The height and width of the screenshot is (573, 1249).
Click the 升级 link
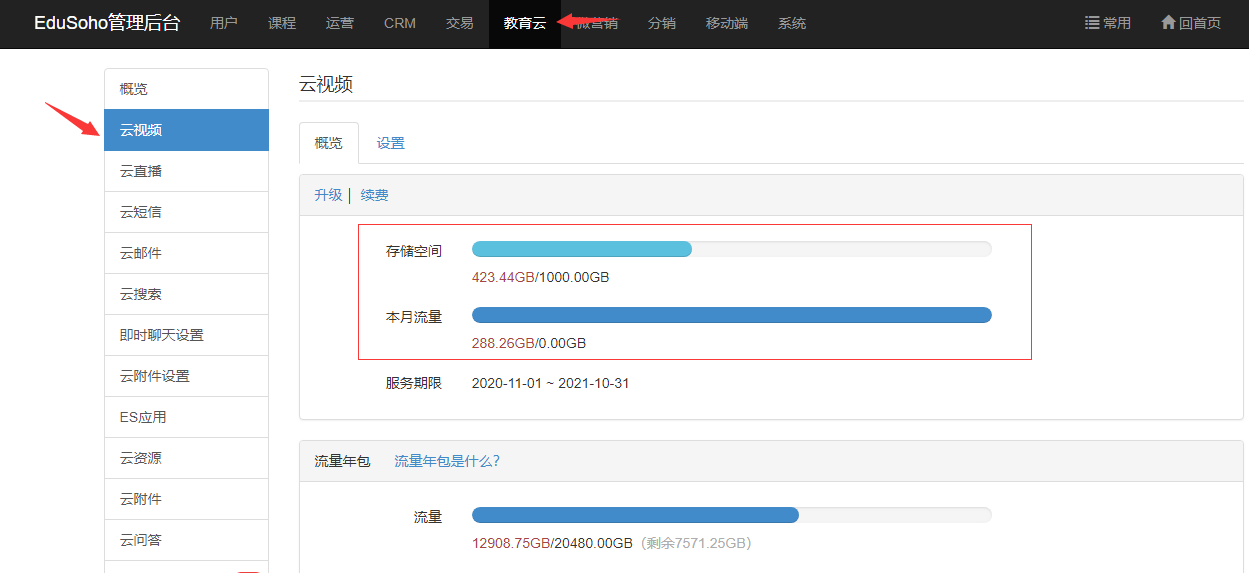328,195
